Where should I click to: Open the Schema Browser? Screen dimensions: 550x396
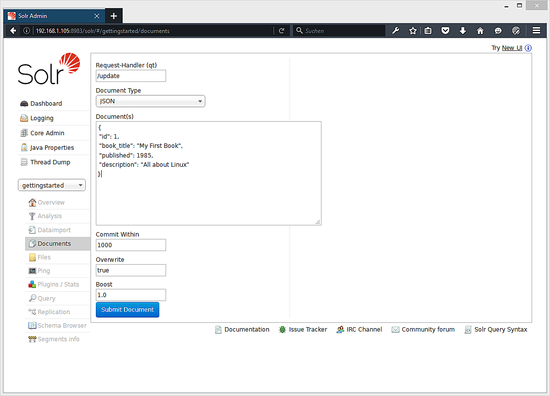pyautogui.click(x=57, y=325)
